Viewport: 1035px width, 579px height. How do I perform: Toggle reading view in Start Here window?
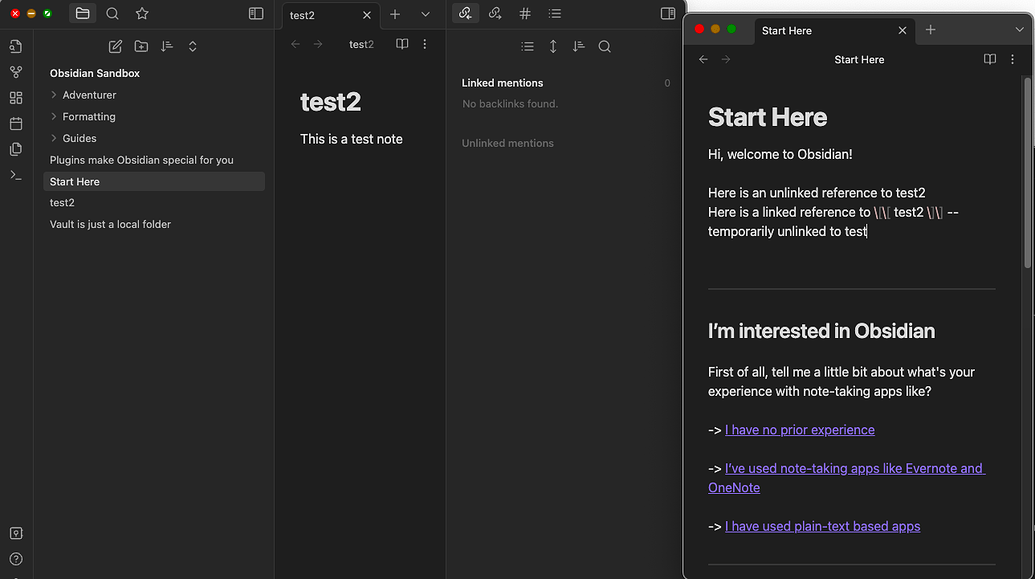(x=989, y=60)
